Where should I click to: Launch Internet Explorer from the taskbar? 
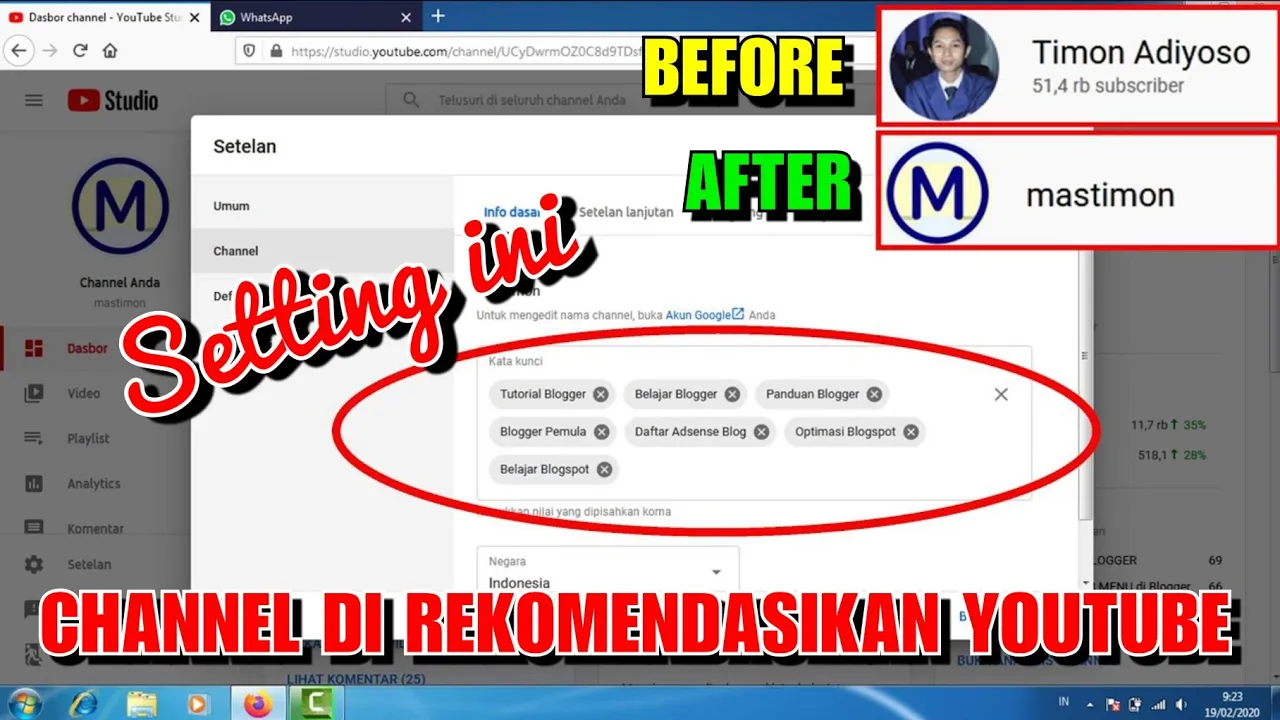tap(84, 704)
